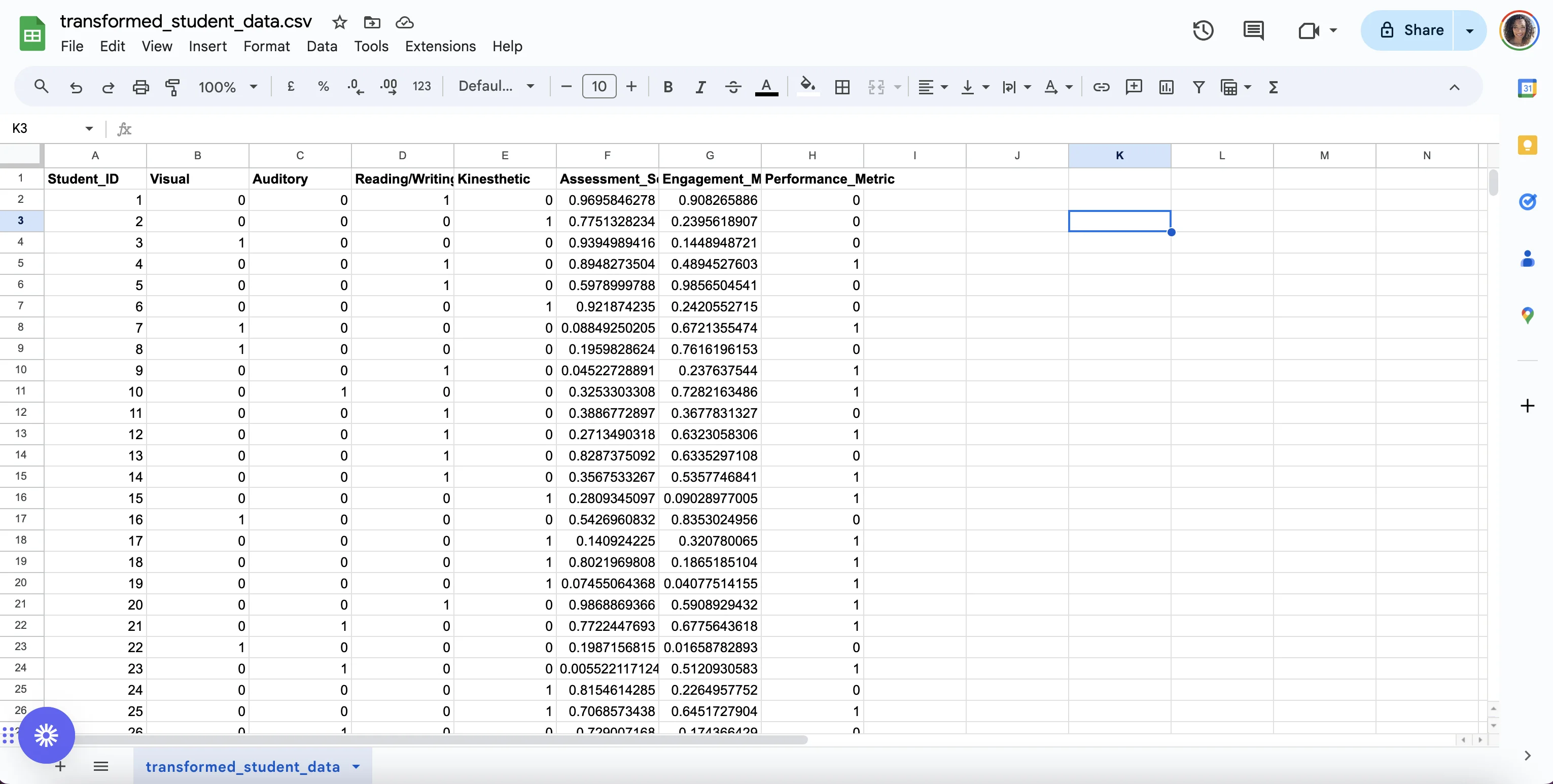The height and width of the screenshot is (784, 1553).
Task: Open the Functions sigma icon
Action: coord(1273,87)
